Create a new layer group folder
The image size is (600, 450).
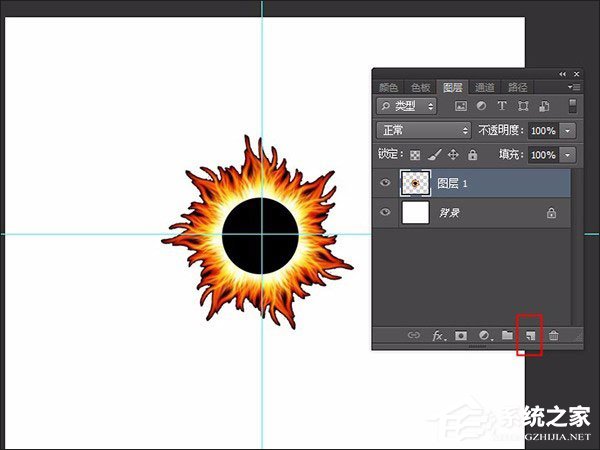pos(507,337)
